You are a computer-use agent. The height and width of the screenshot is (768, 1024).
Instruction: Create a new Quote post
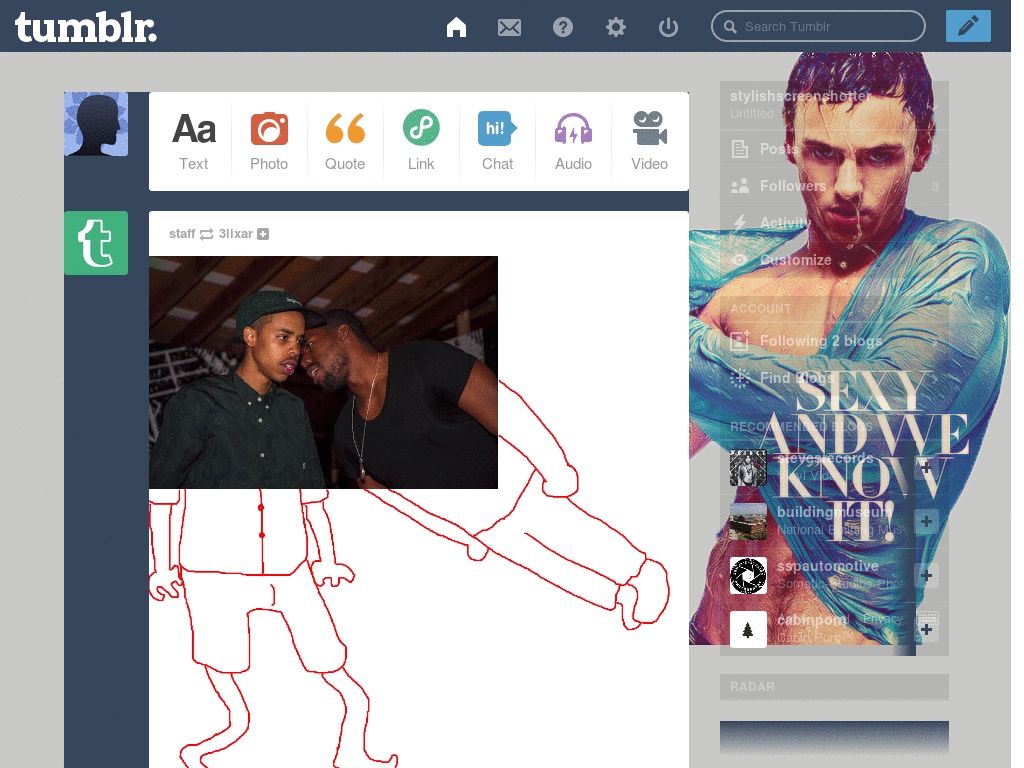pos(345,141)
